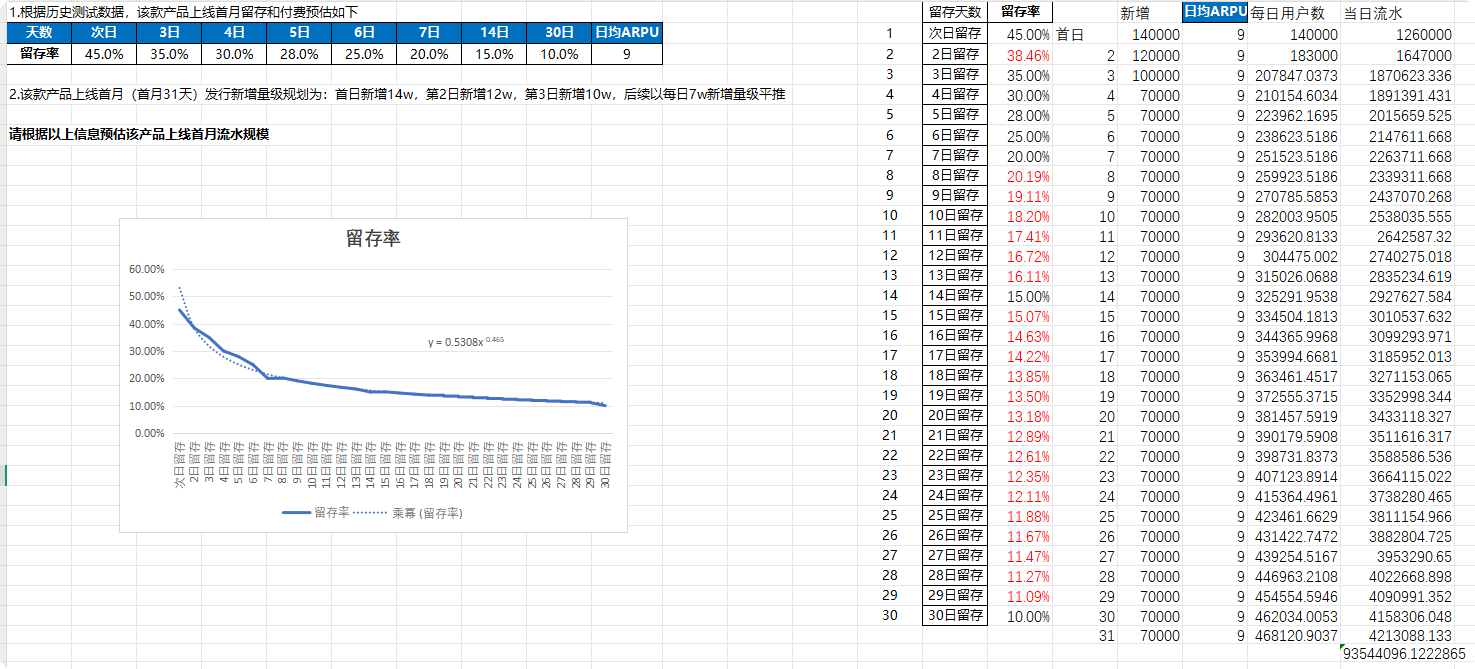Click the 当日流水 column header
Viewport: 1475px width, 669px height.
[1373, 13]
